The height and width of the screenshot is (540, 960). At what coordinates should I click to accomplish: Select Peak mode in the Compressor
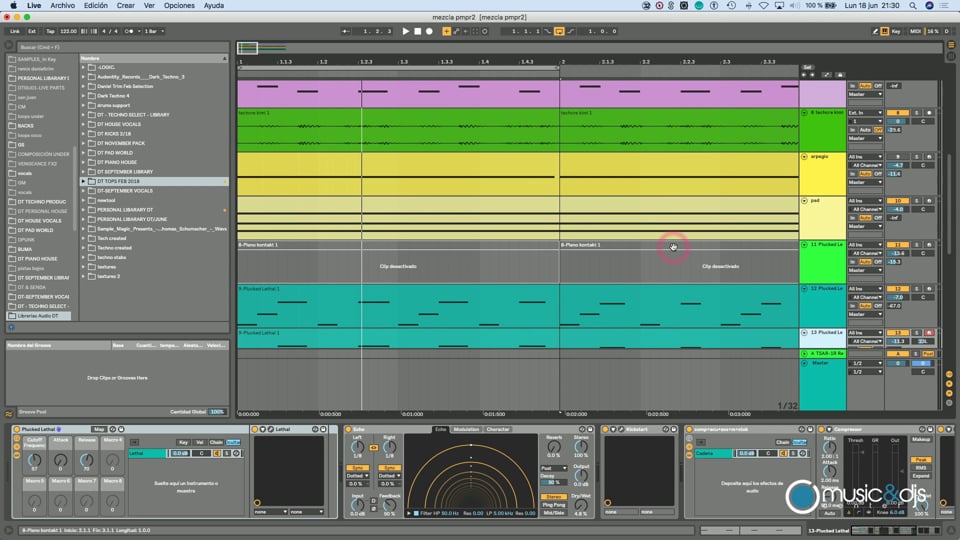(x=921, y=459)
